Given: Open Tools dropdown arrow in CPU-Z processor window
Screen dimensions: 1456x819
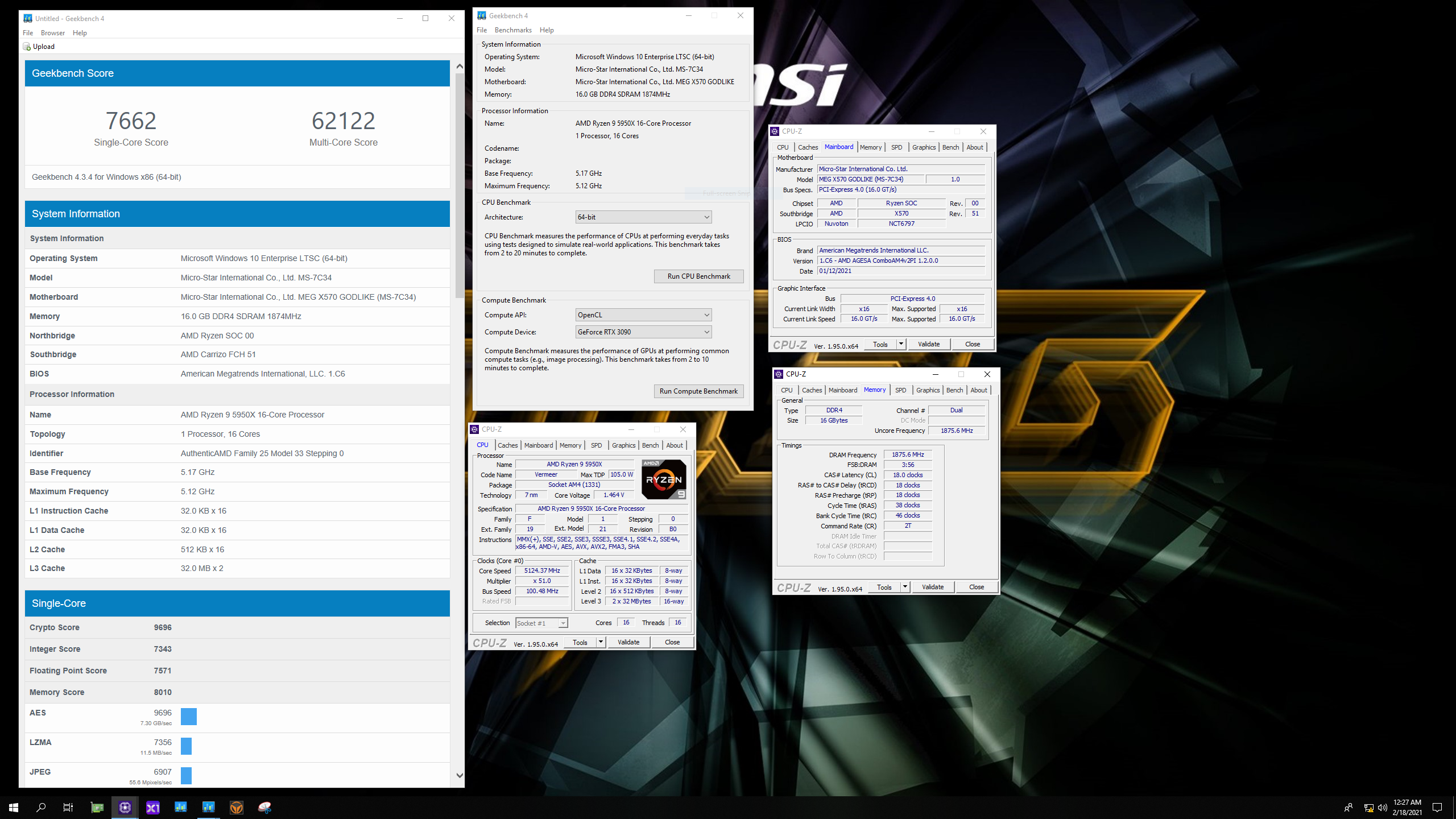Looking at the screenshot, I should 601,642.
